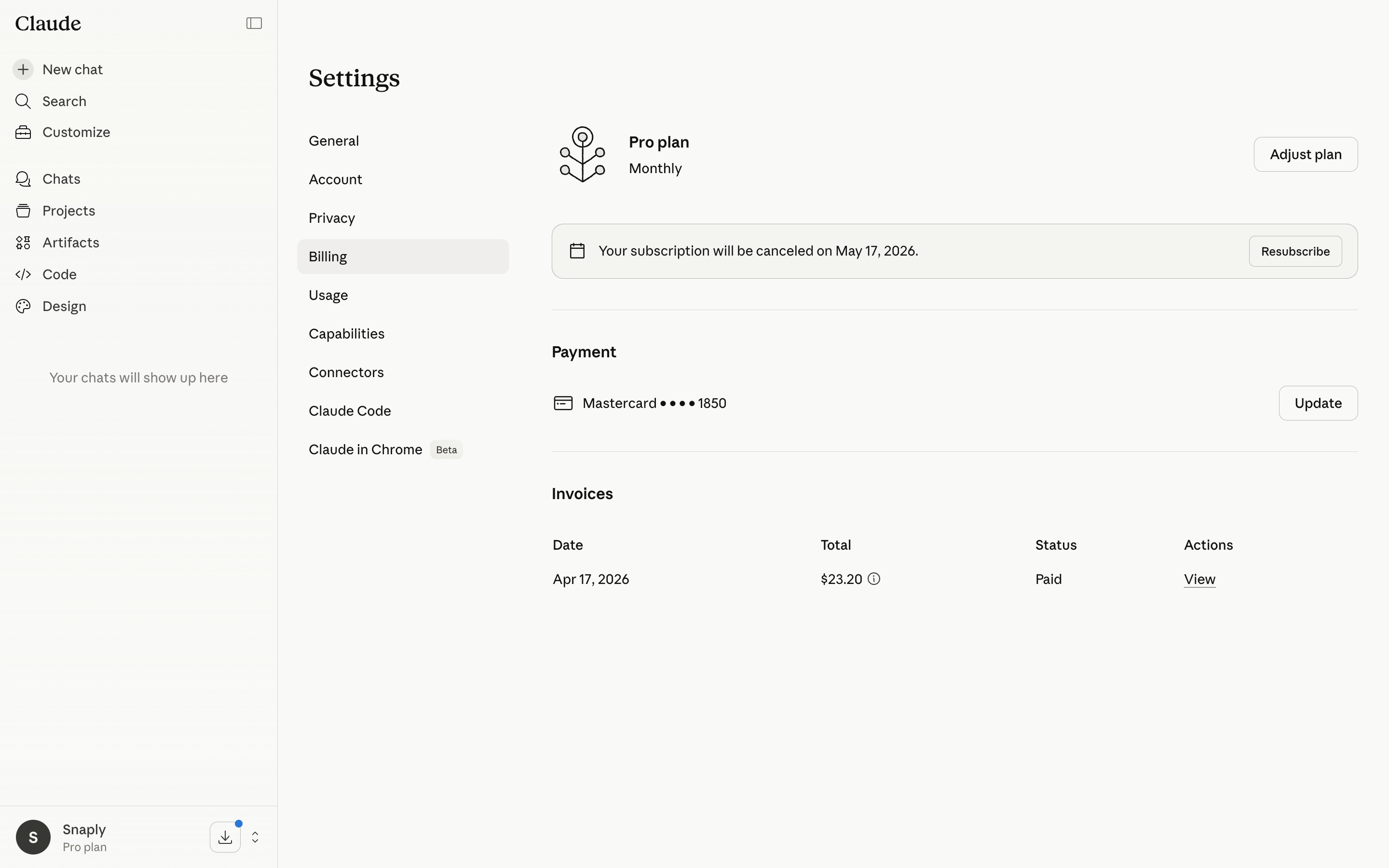Go to Code in the sidebar
The width and height of the screenshot is (1389, 868).
(x=60, y=274)
